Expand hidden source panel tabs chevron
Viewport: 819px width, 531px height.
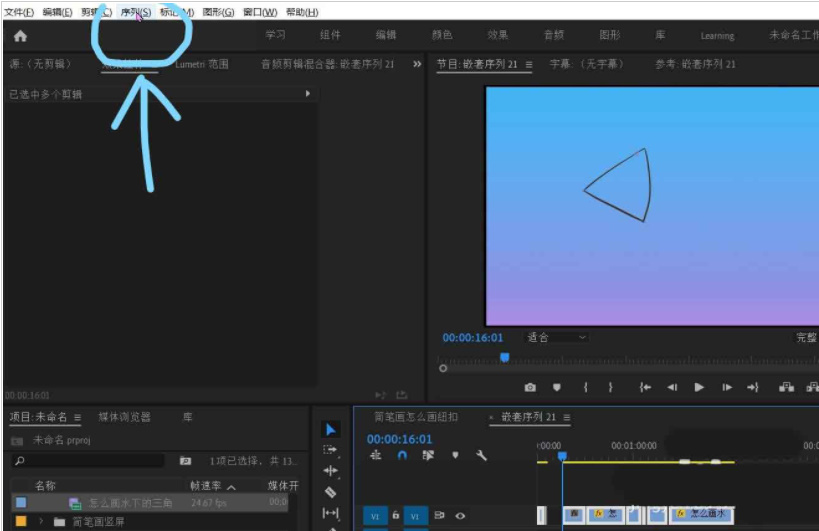click(x=417, y=64)
